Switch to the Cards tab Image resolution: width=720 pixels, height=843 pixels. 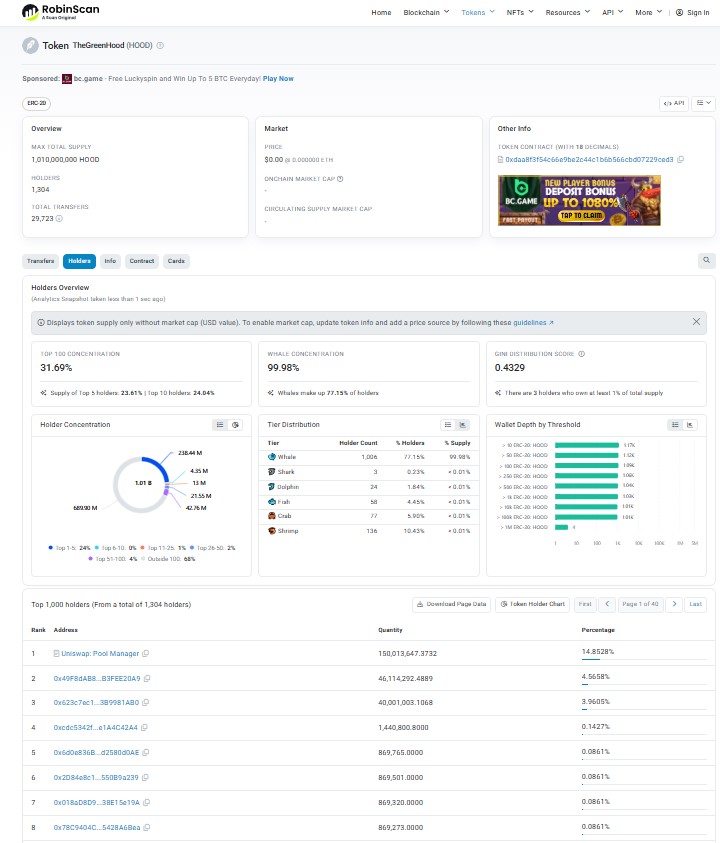[176, 261]
